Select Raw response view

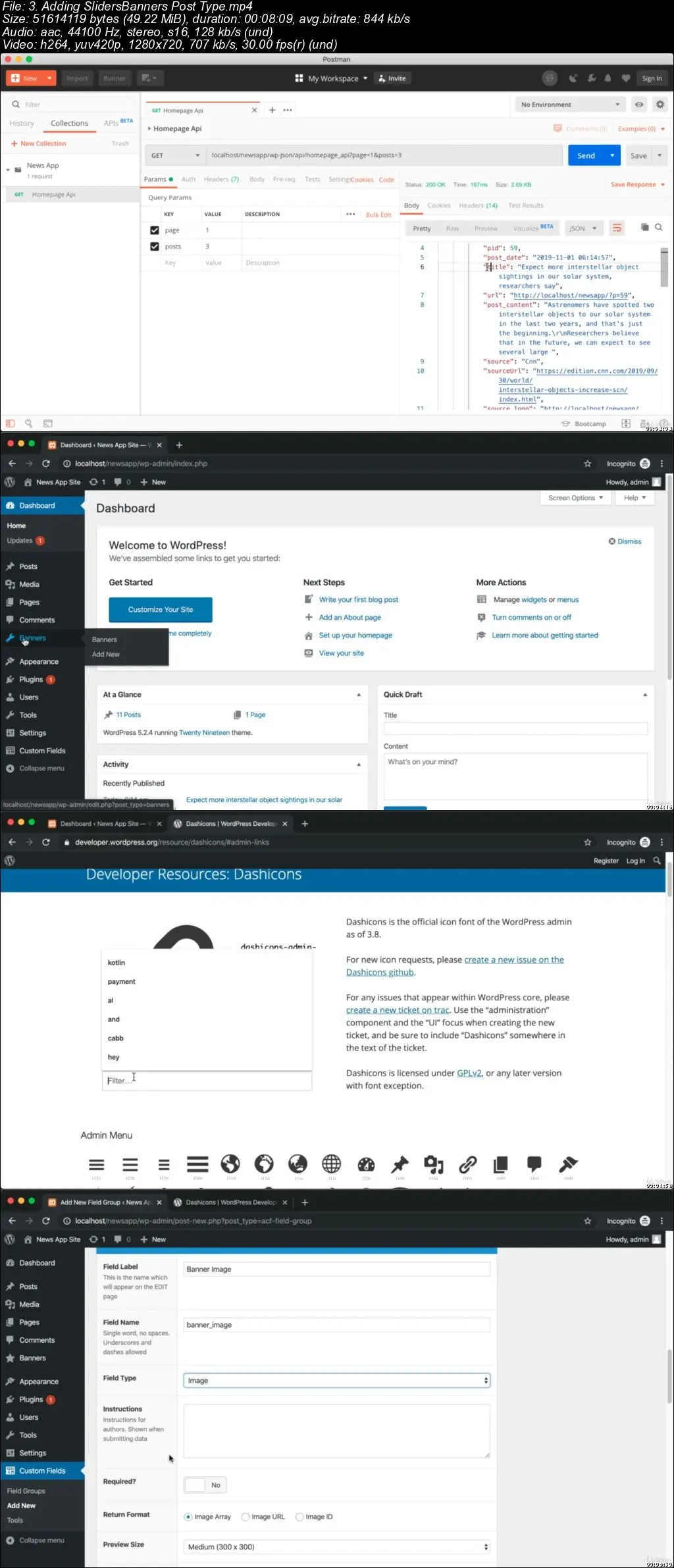(x=453, y=229)
